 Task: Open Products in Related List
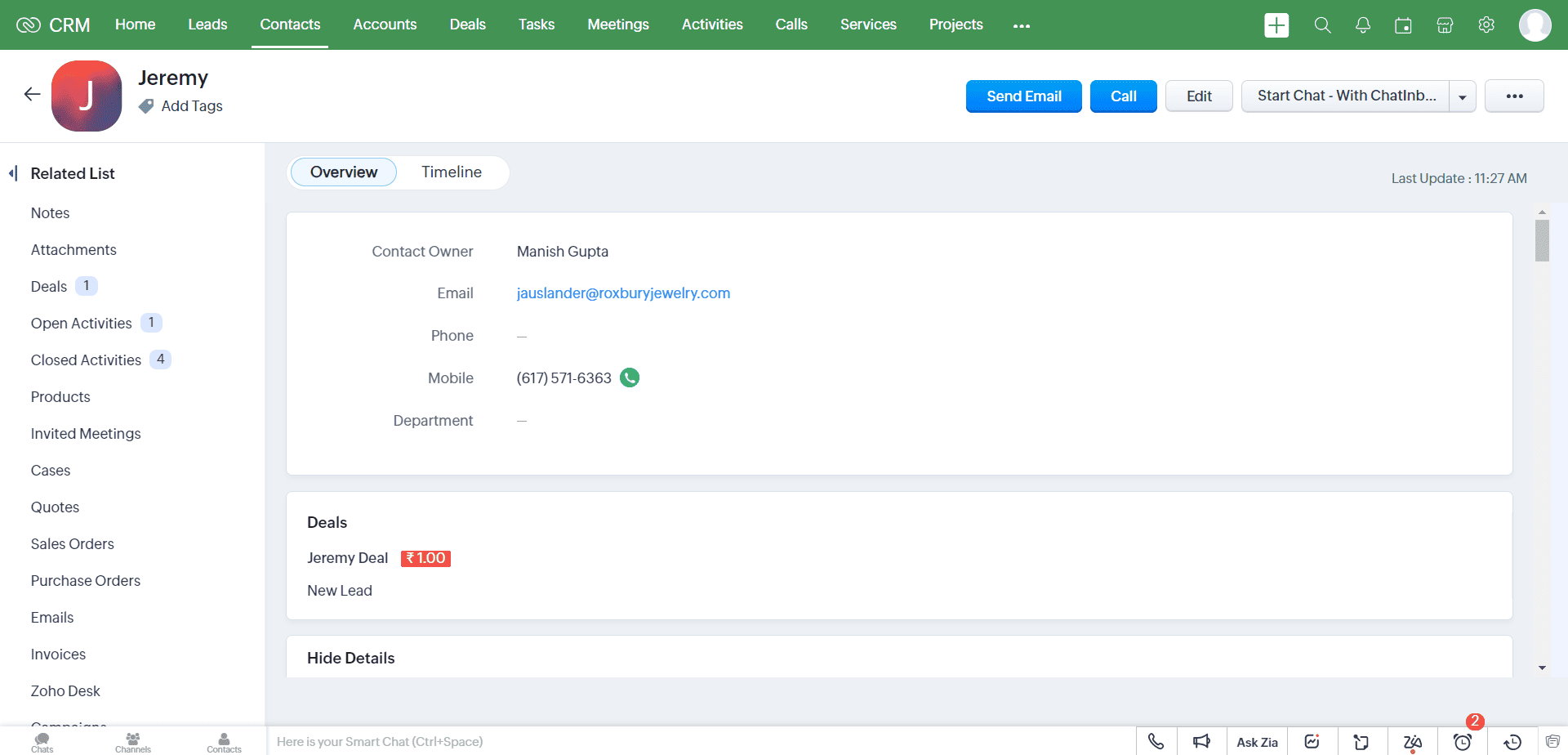click(60, 397)
